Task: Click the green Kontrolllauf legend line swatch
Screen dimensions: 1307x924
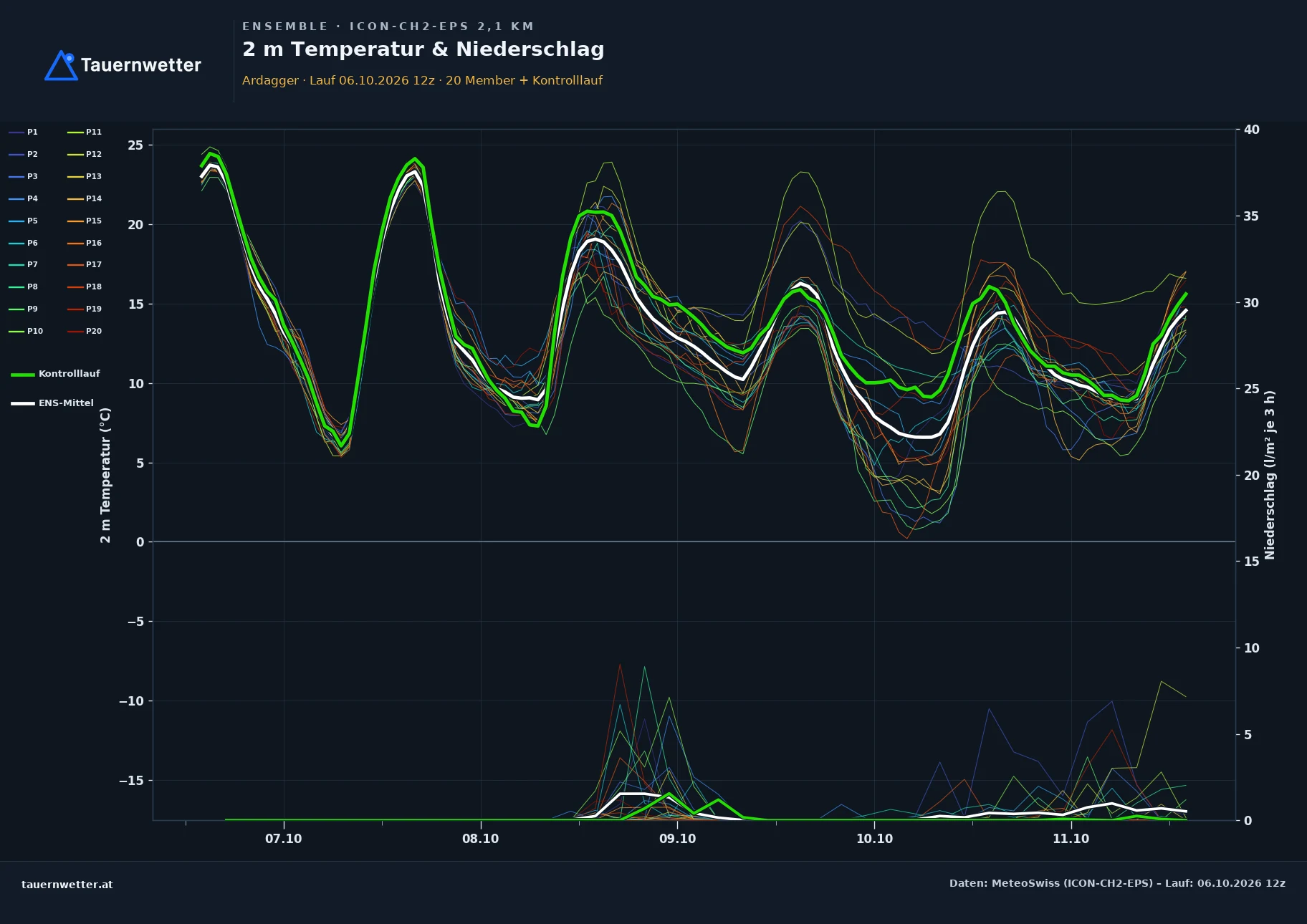Action: click(23, 375)
